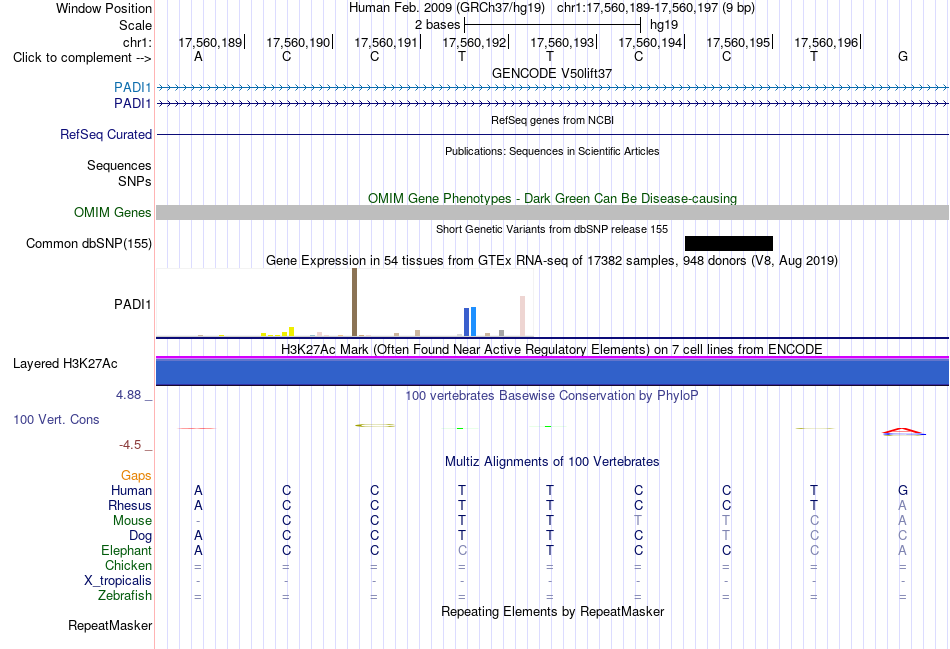Click the pair of blue GTEx expression bars
This screenshot has height=649, width=950.
tap(470, 322)
